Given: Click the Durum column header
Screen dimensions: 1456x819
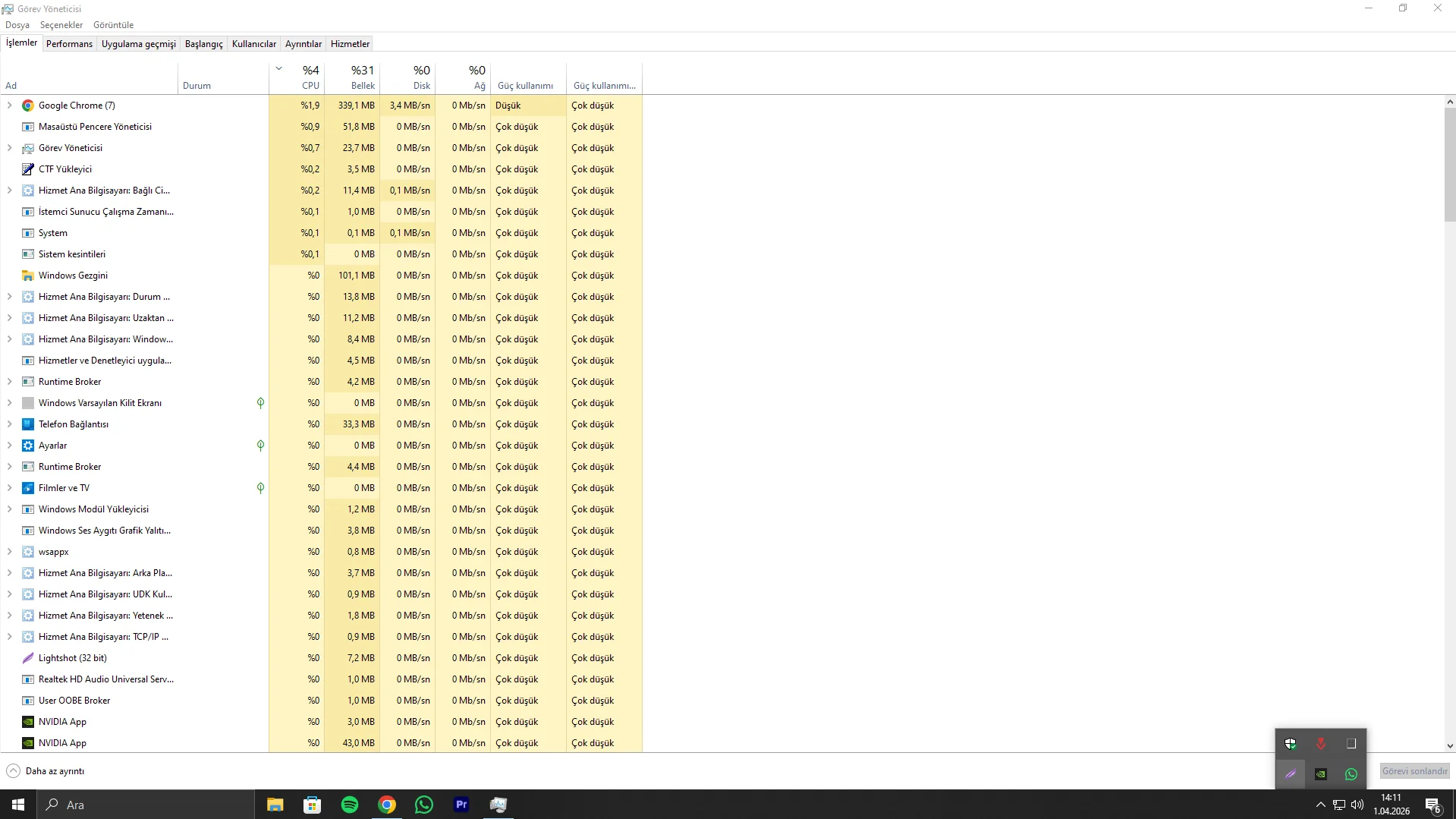Looking at the screenshot, I should [x=223, y=77].
